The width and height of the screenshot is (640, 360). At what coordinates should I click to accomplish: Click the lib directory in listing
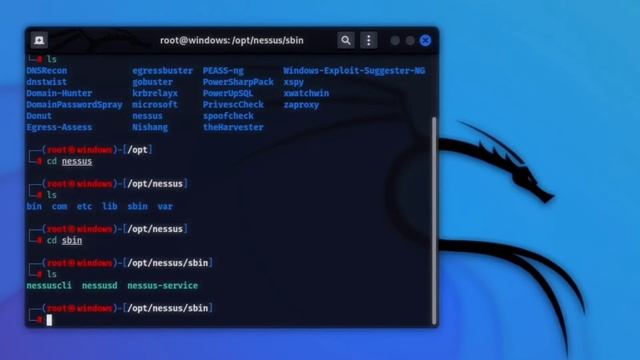coord(110,207)
